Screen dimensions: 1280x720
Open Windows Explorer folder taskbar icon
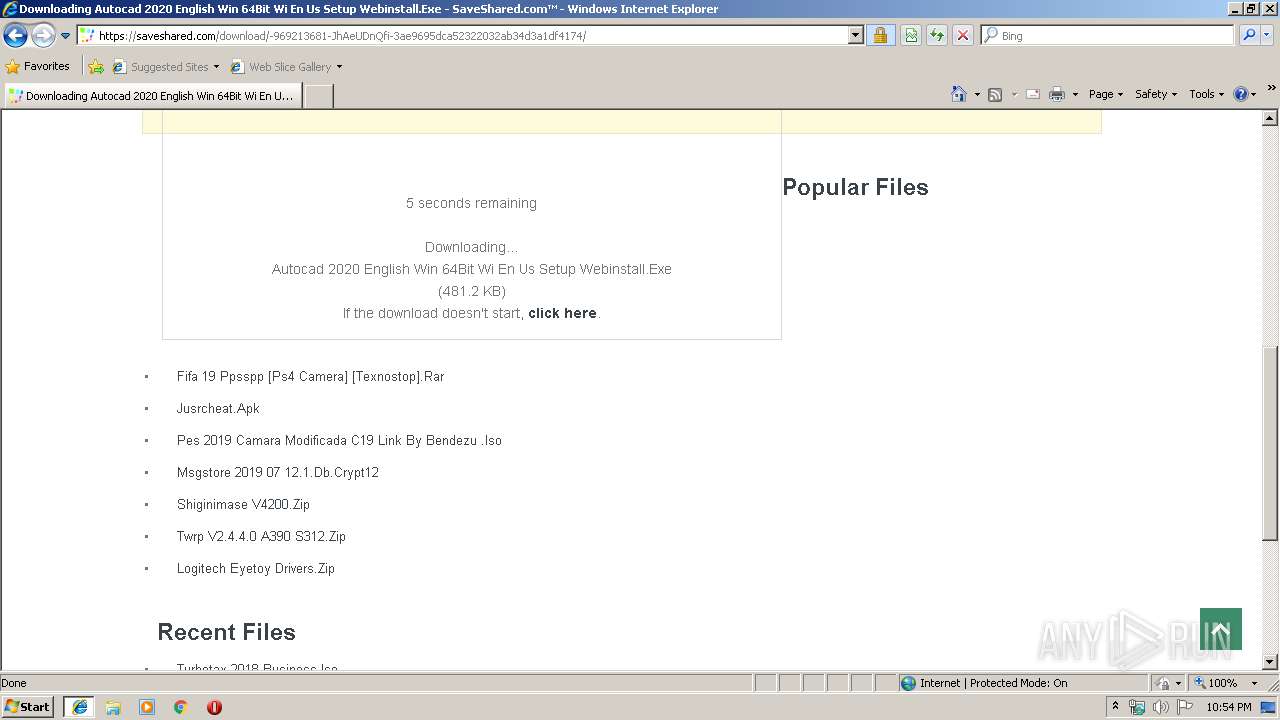pyautogui.click(x=113, y=707)
